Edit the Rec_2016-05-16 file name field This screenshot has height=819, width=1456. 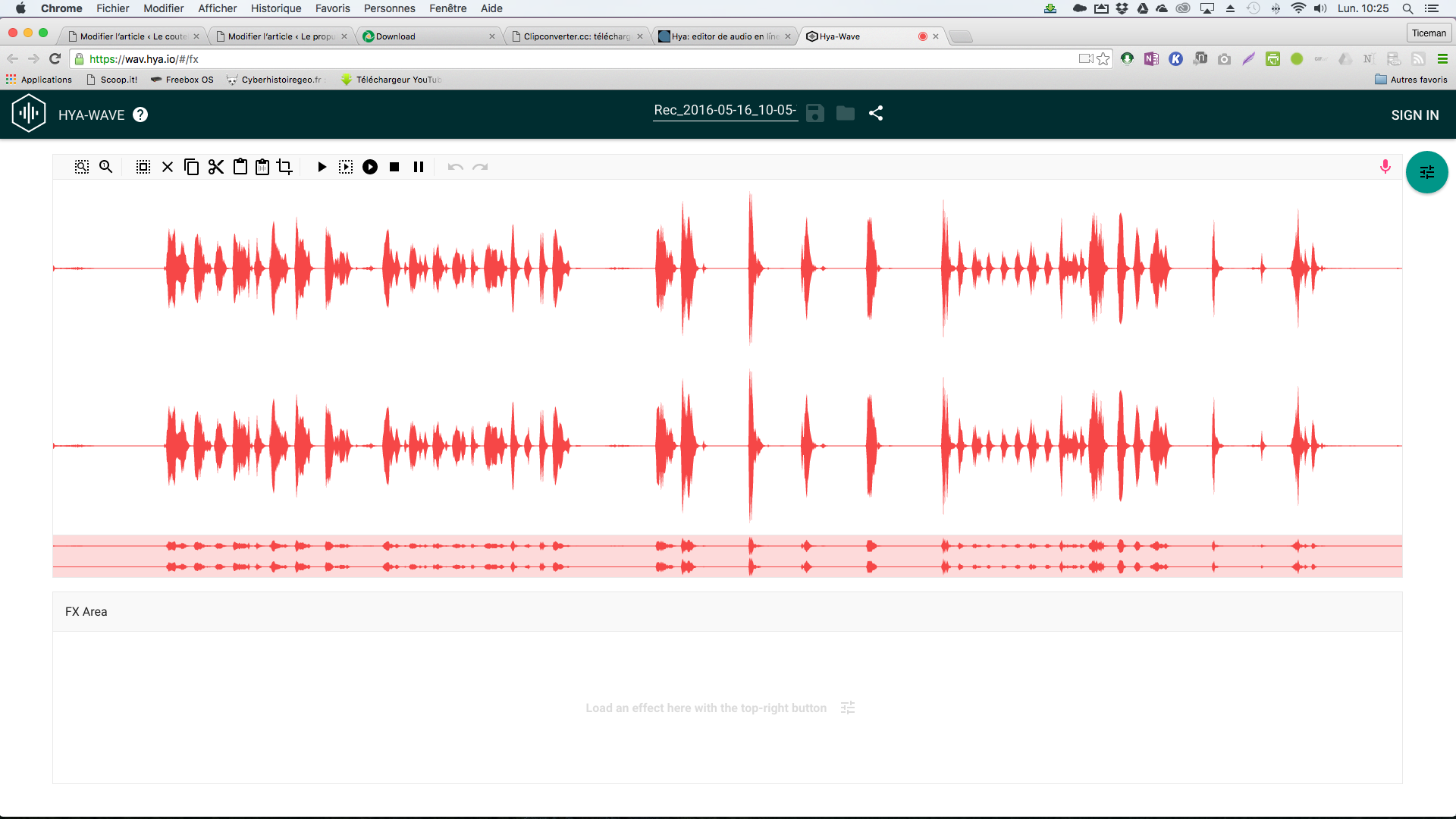click(x=726, y=111)
